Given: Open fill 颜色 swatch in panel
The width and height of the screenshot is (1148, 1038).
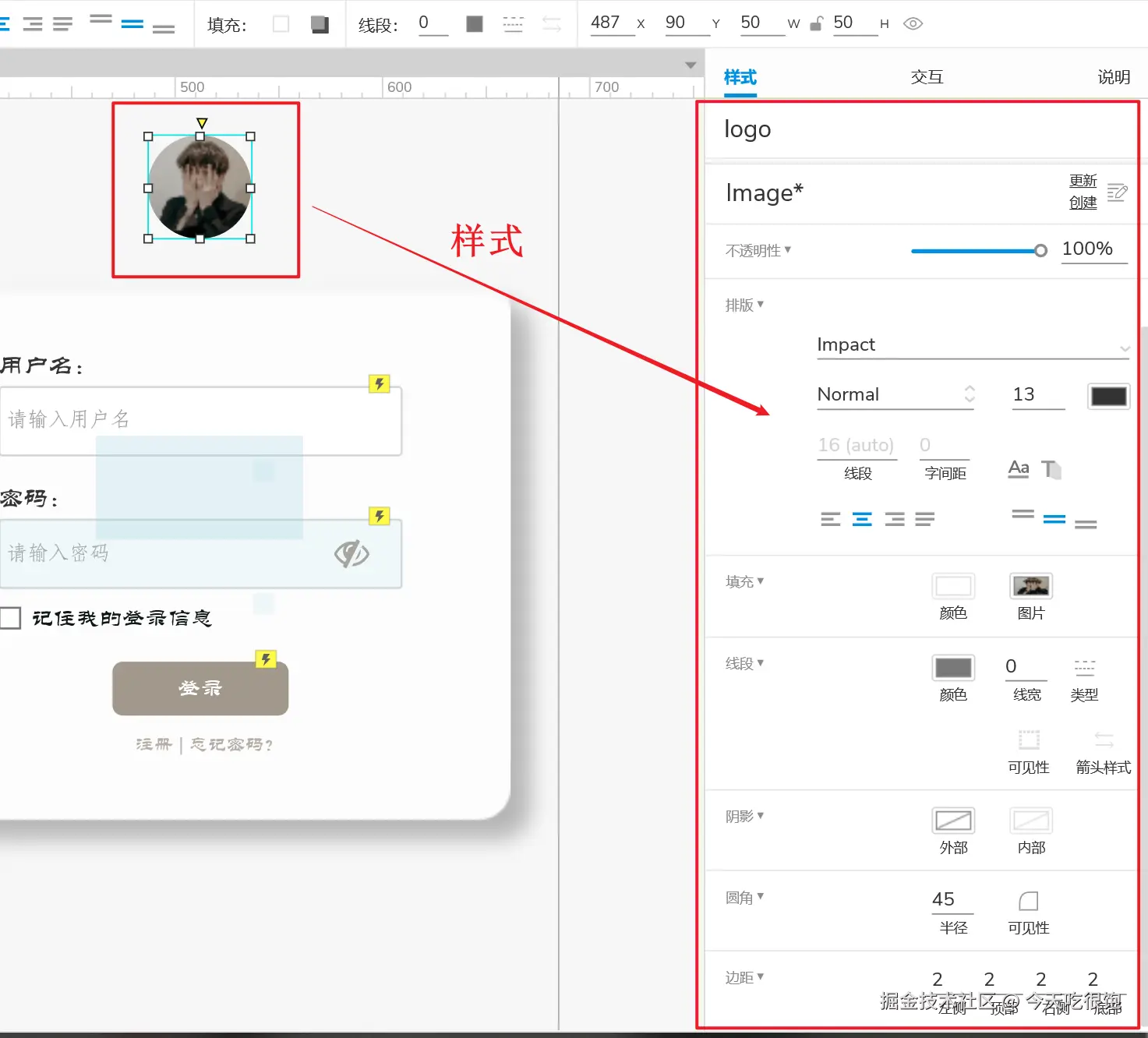Looking at the screenshot, I should 953,586.
